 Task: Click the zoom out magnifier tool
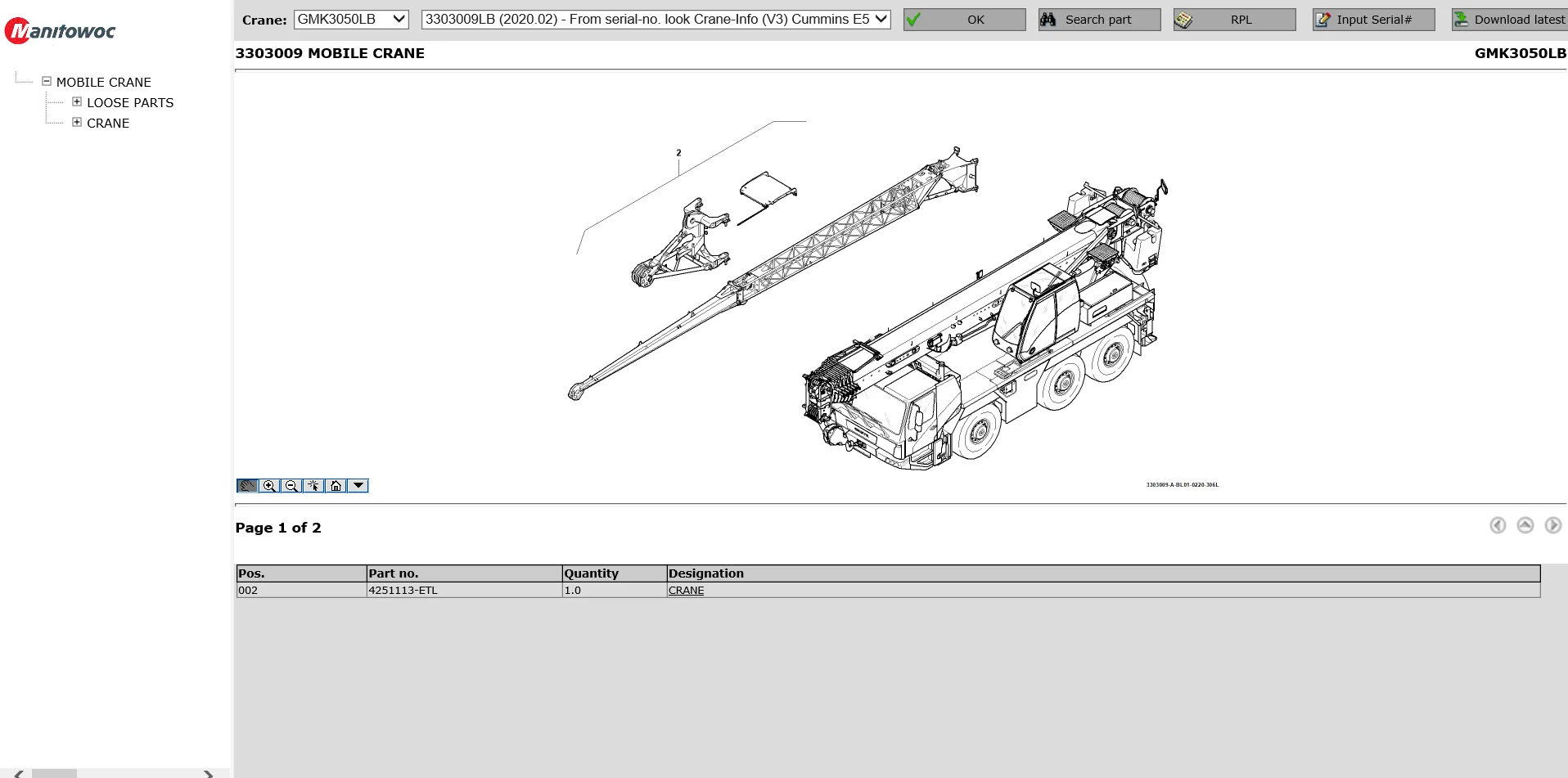click(x=291, y=486)
